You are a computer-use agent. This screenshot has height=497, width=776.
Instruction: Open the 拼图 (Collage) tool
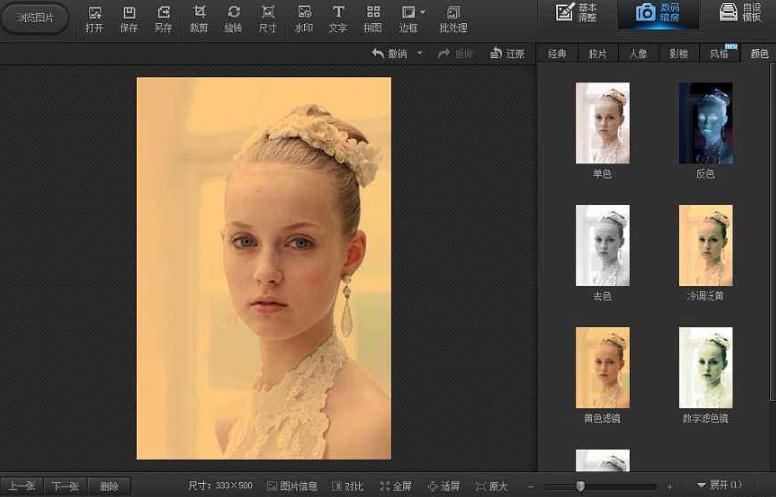point(373,19)
